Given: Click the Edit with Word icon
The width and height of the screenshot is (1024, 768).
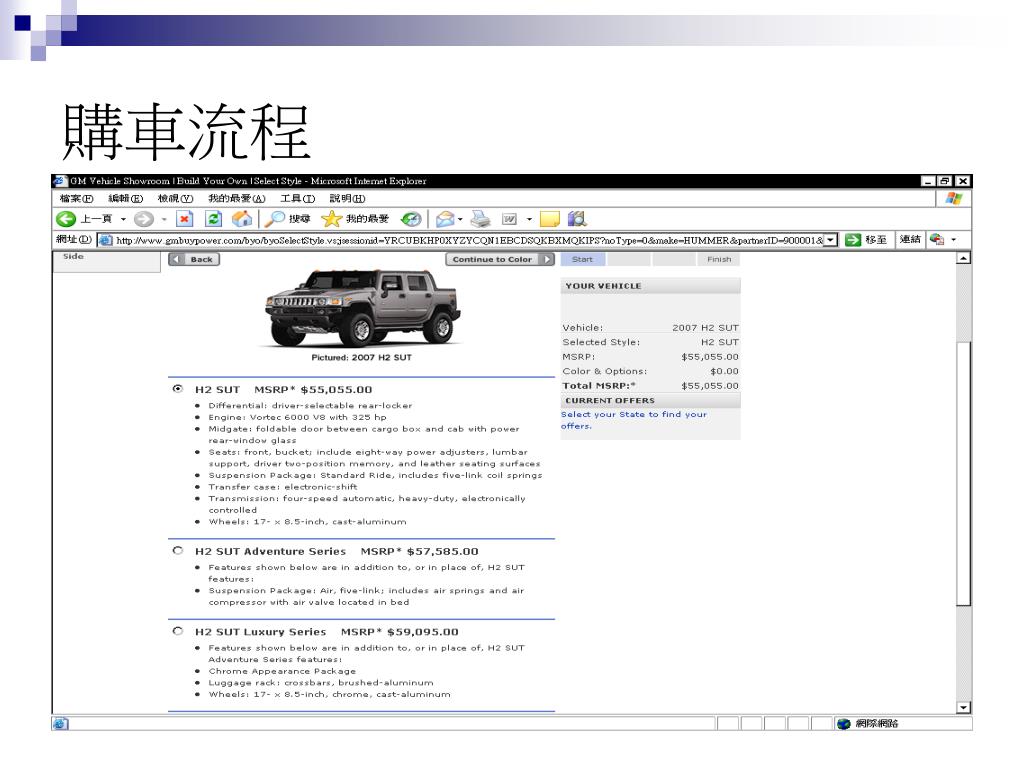Looking at the screenshot, I should click(x=509, y=219).
